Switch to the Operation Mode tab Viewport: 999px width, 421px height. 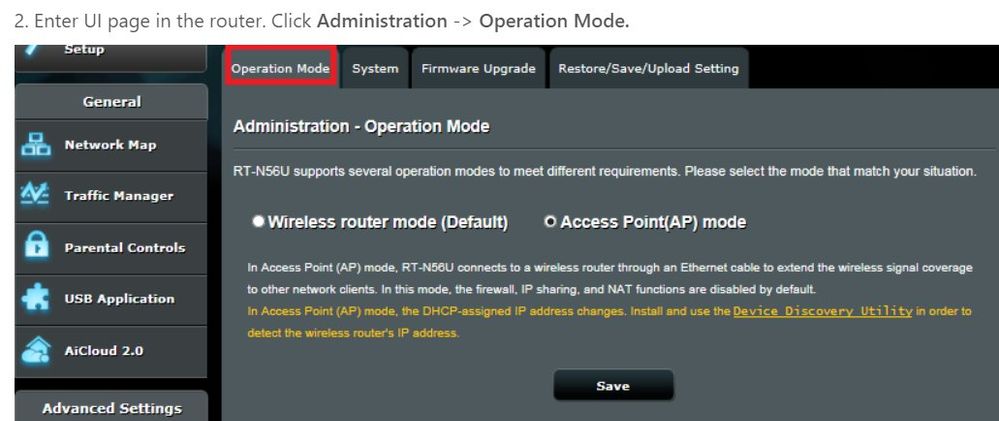(280, 68)
